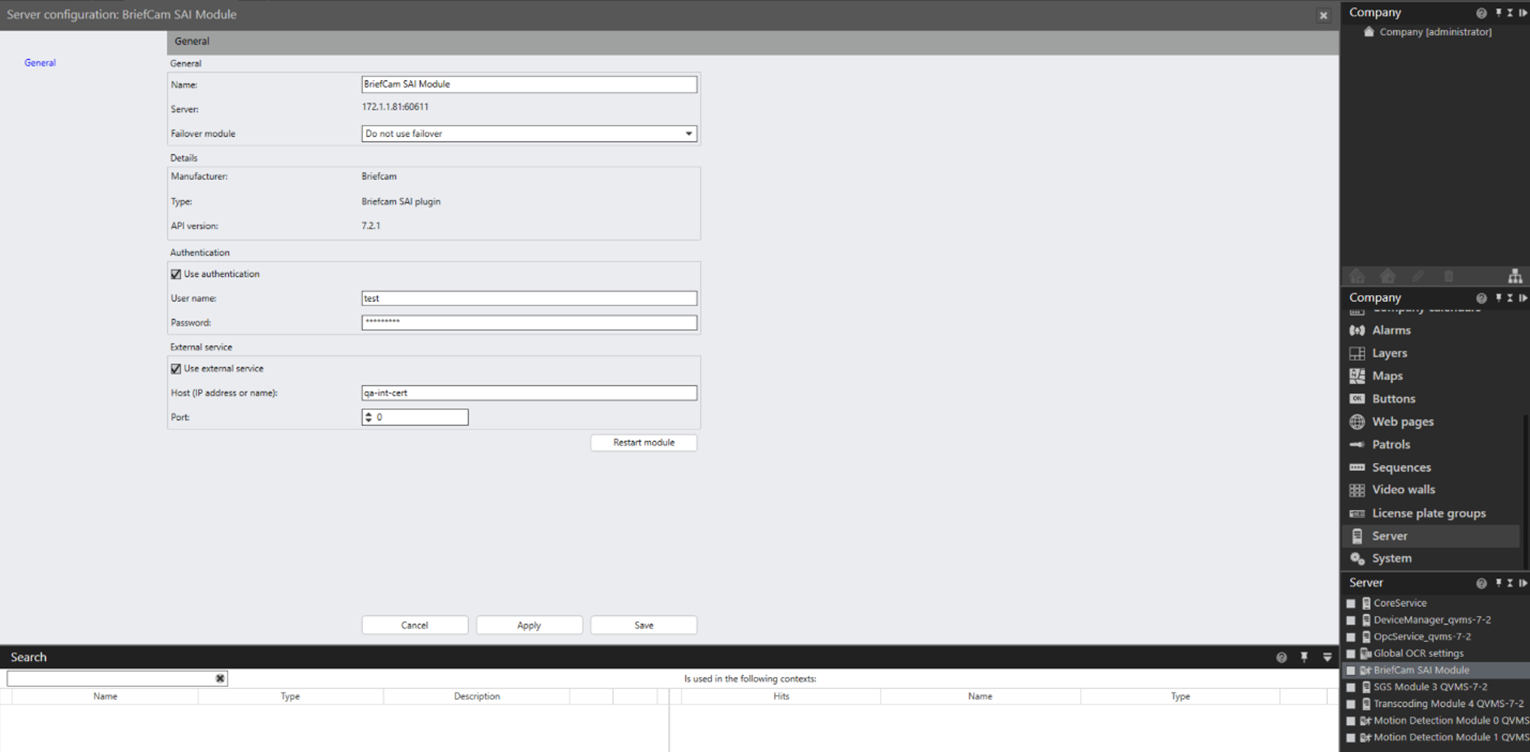Click the Host IP address input field
Image resolution: width=1530 pixels, height=752 pixels.
[x=529, y=393]
